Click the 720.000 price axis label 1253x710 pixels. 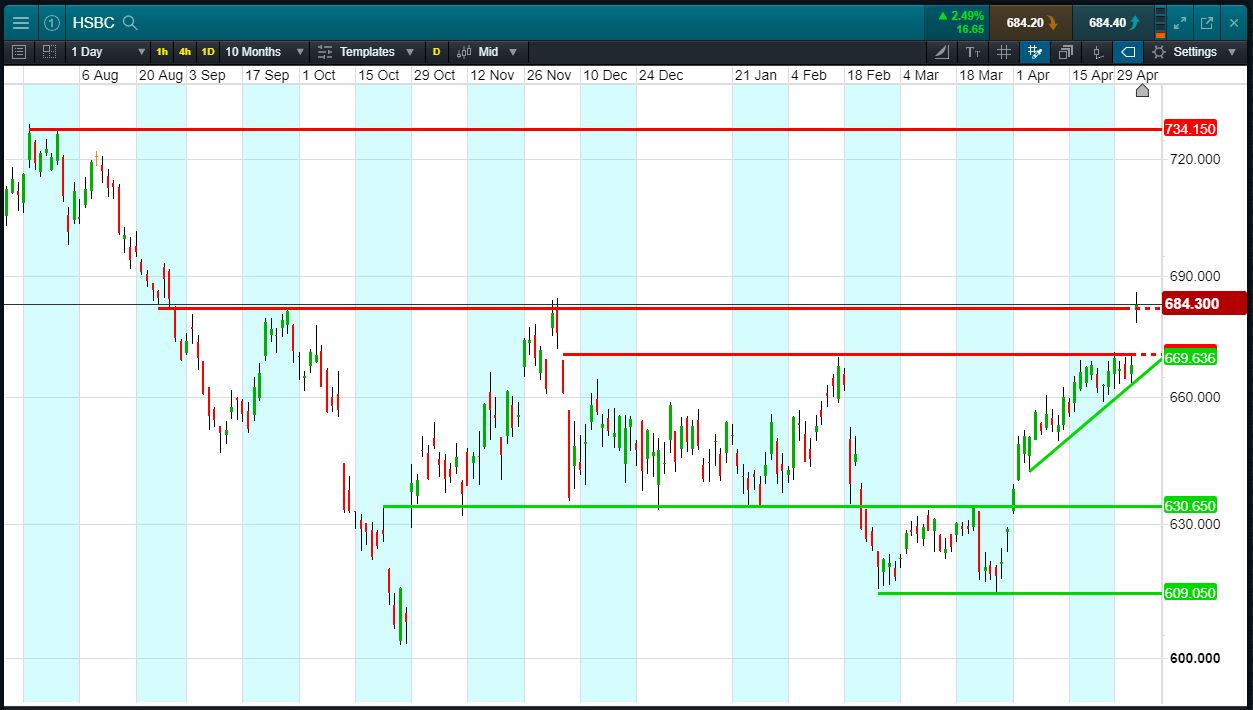[x=1194, y=158]
